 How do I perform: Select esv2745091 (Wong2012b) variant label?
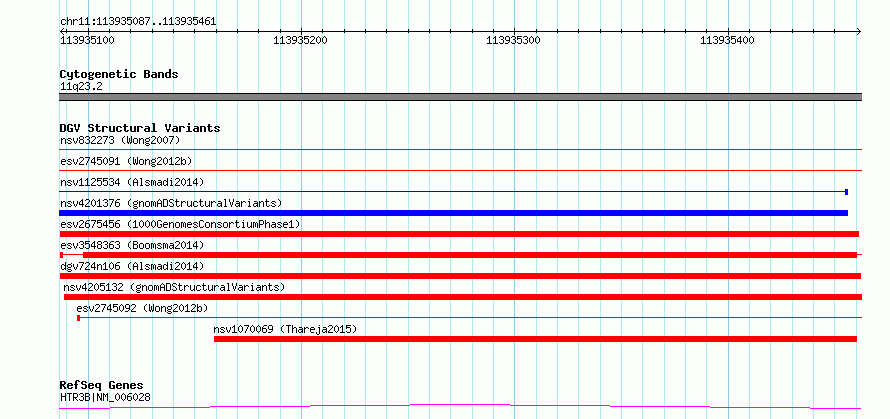[126, 161]
